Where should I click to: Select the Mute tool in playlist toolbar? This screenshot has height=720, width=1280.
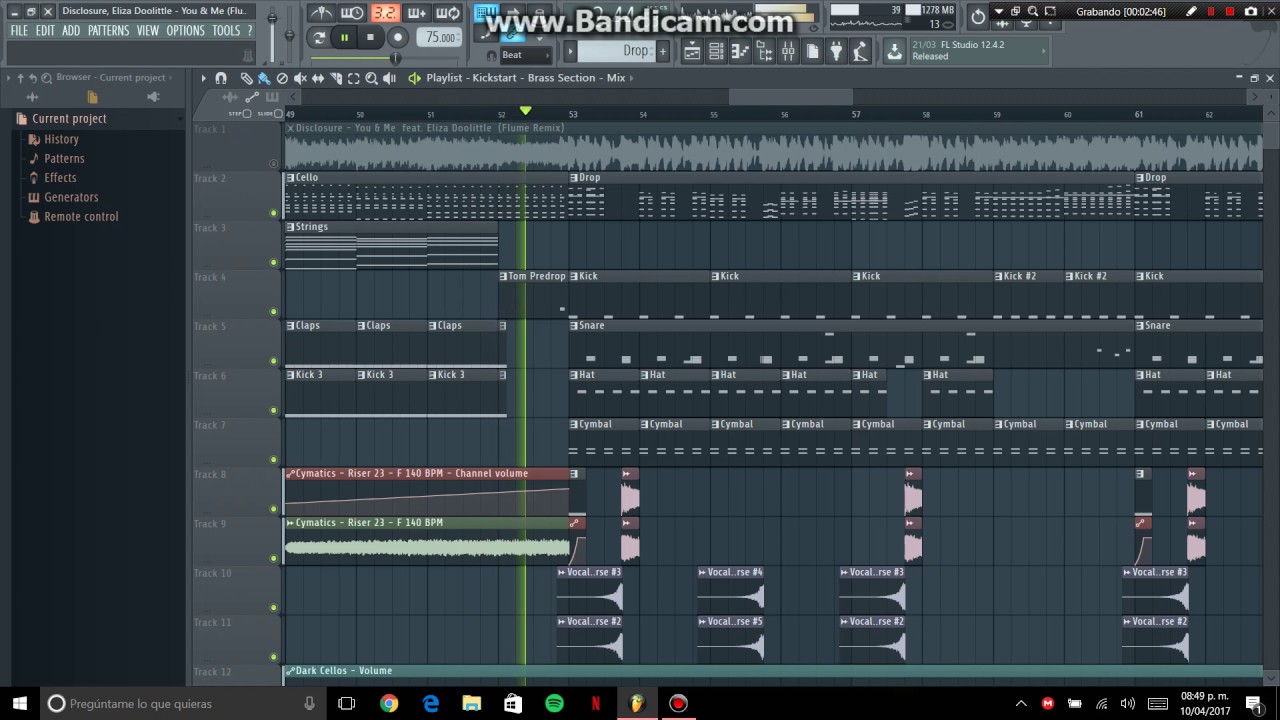(300, 78)
